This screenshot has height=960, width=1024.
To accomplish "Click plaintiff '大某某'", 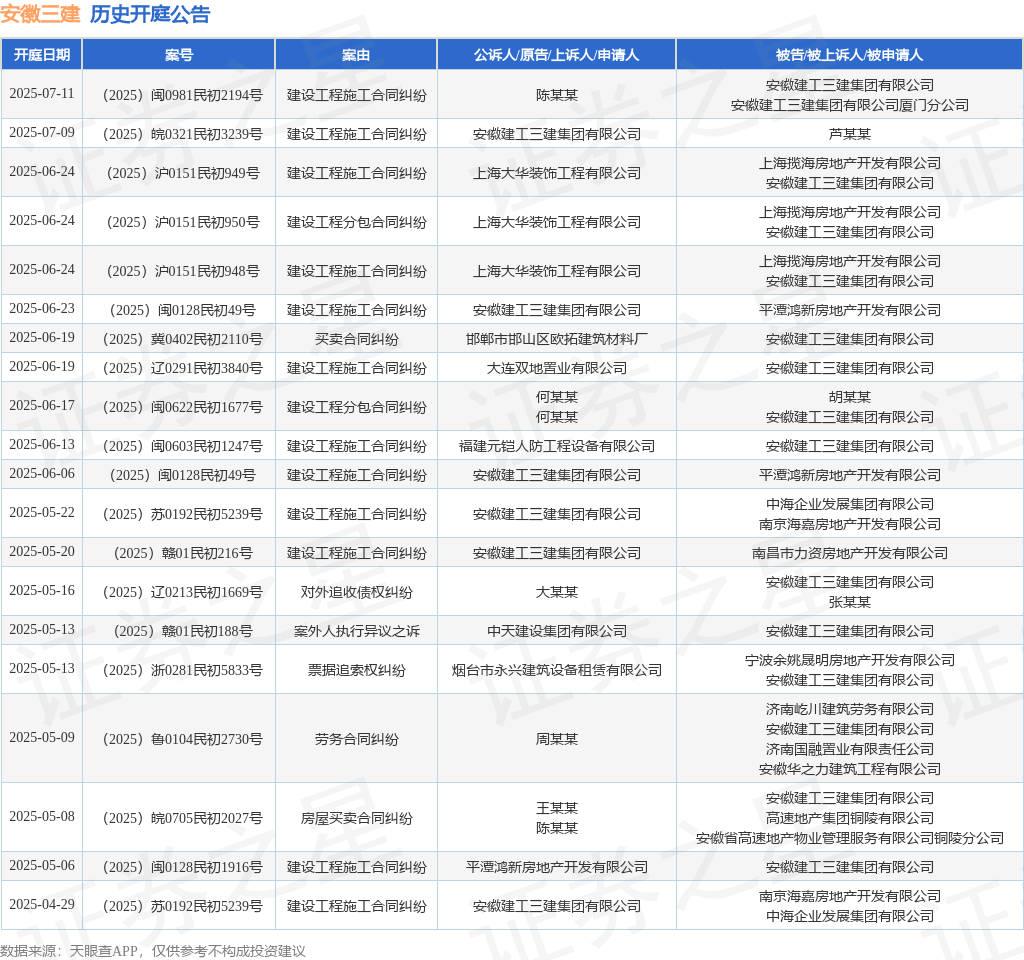I will pyautogui.click(x=556, y=592).
